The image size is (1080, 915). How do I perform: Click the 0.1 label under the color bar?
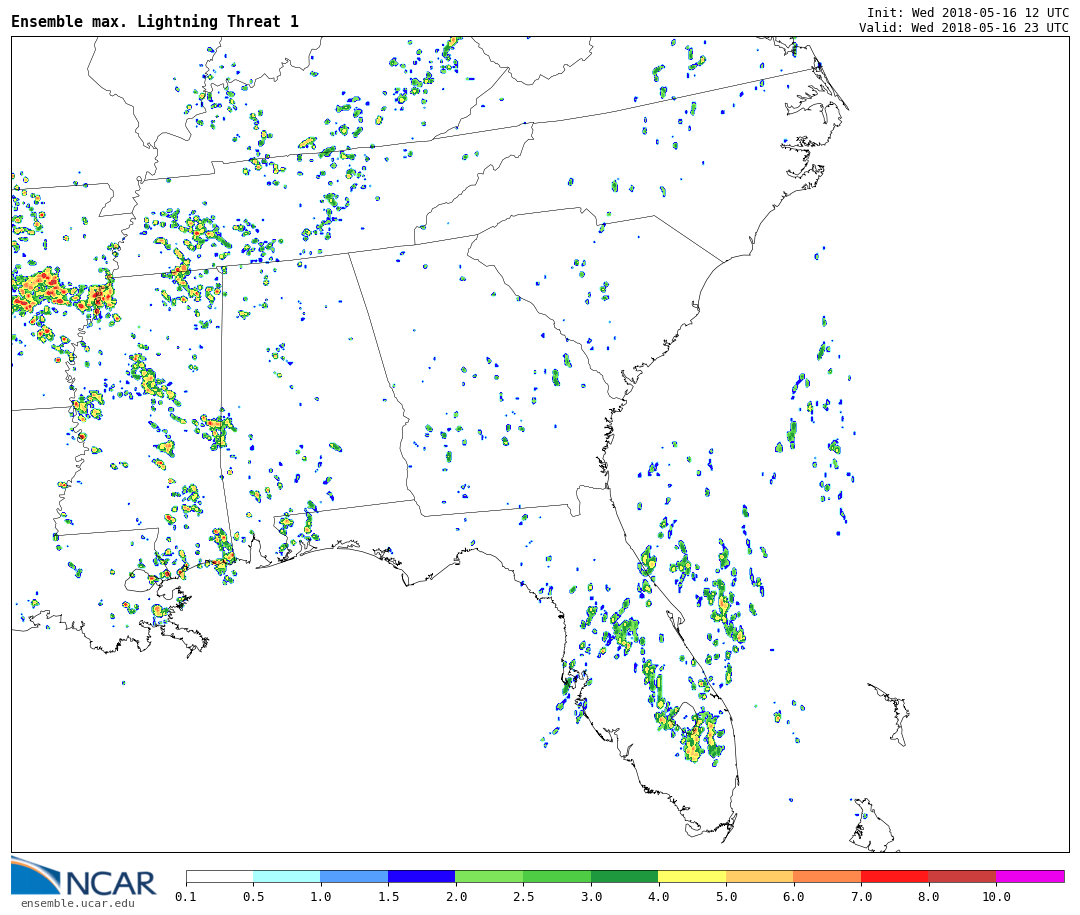(x=186, y=897)
